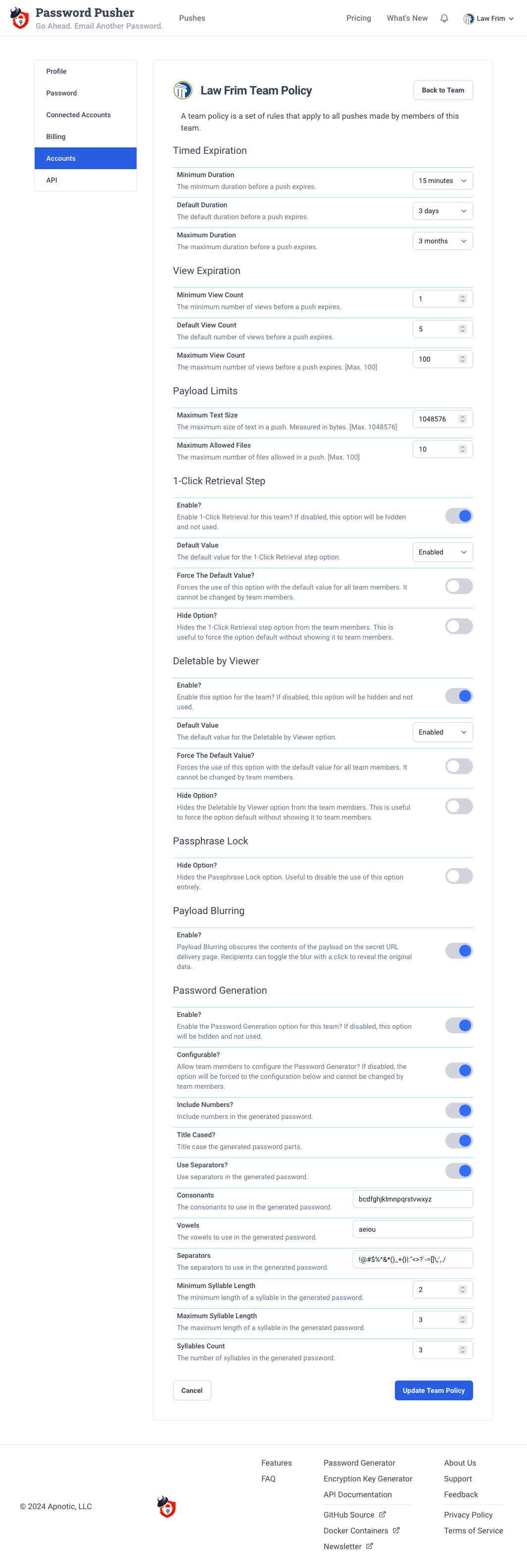
Task: Turn off Payload Blurring toggle
Action: pyautogui.click(x=459, y=950)
